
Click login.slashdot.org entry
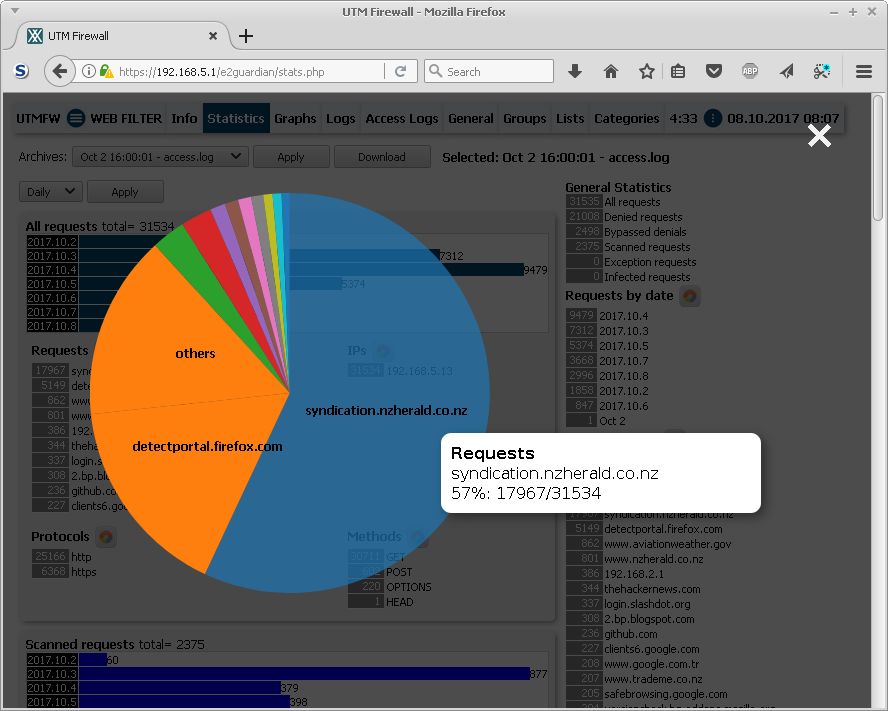pyautogui.click(x=647, y=604)
